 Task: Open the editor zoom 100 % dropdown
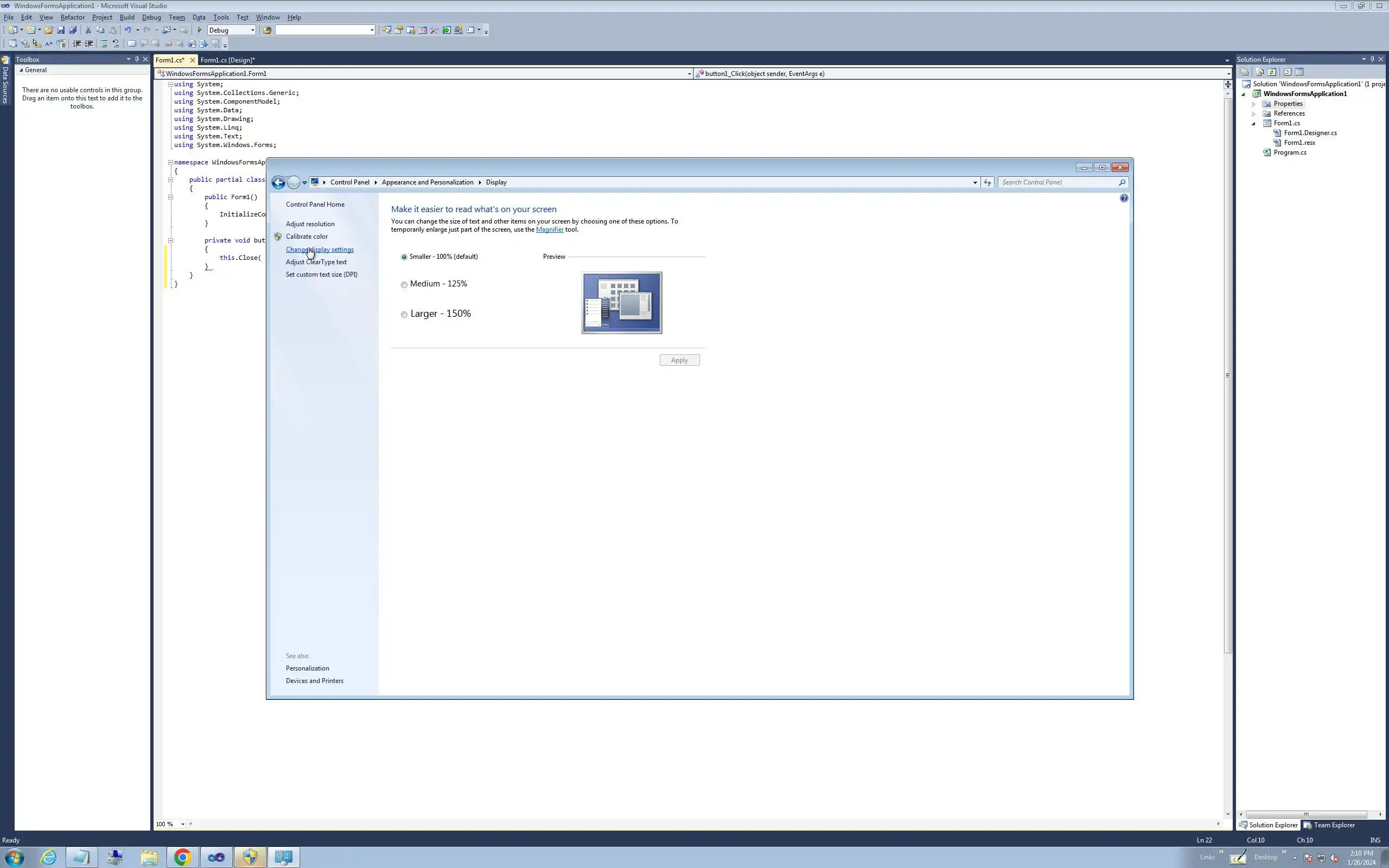click(x=182, y=824)
